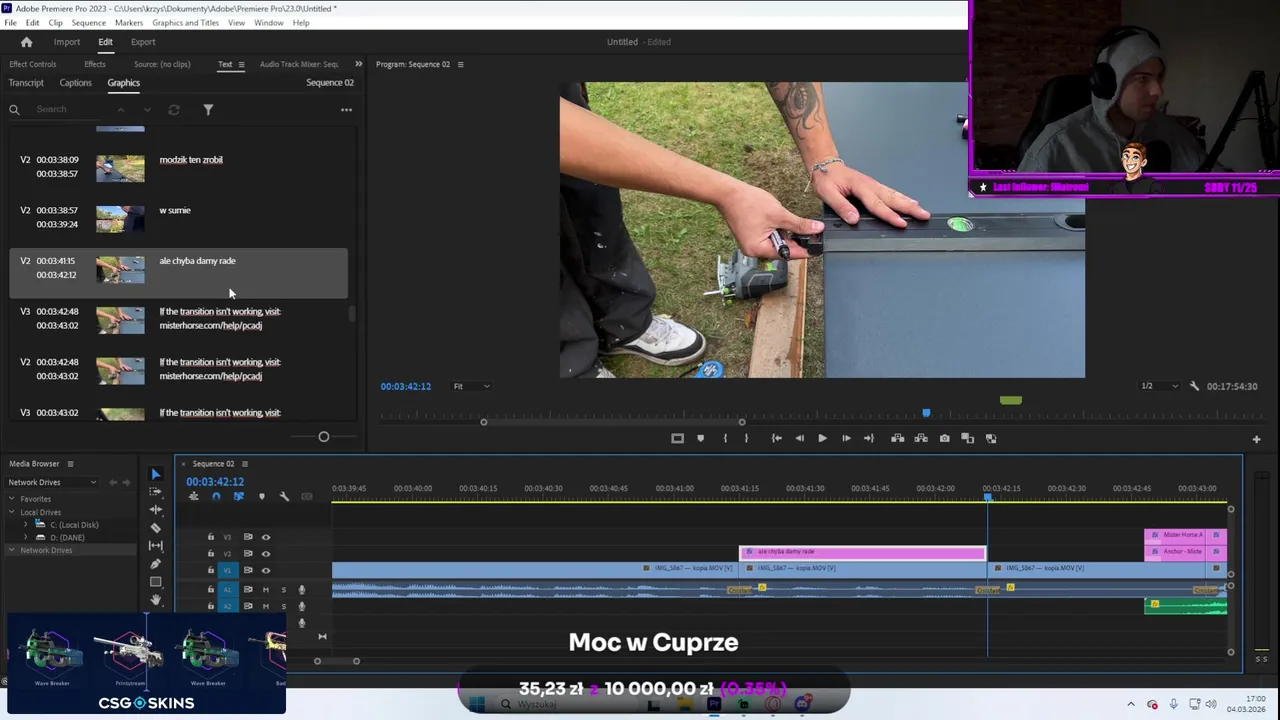
Task: Click the Extract button in Program monitor
Action: coord(920,438)
